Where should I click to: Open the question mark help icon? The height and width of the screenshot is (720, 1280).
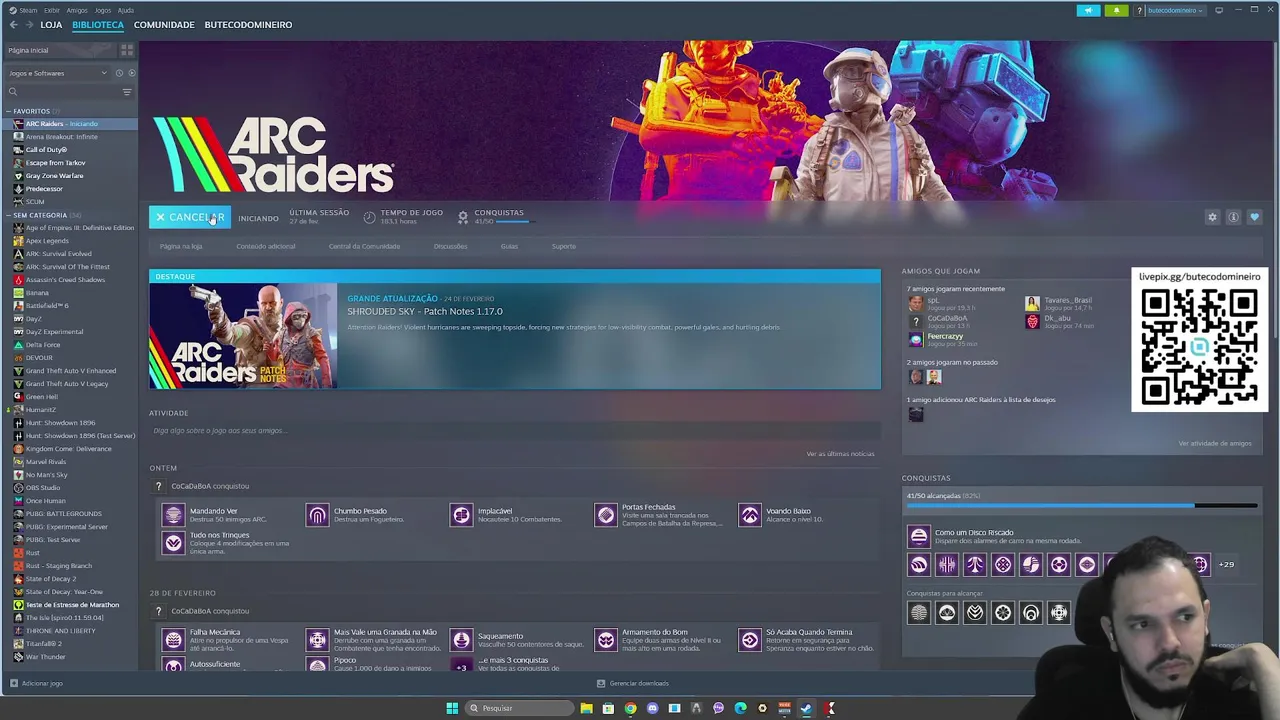[1139, 10]
